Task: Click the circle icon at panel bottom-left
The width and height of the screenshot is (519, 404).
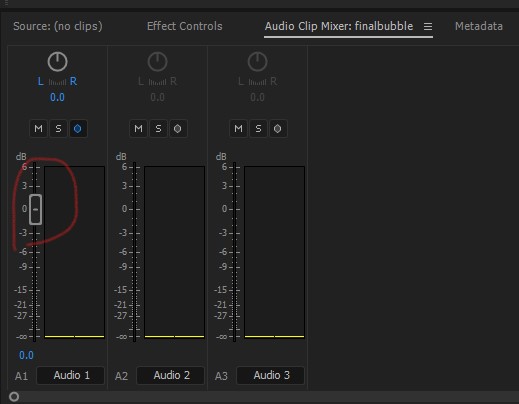Action: point(14,397)
